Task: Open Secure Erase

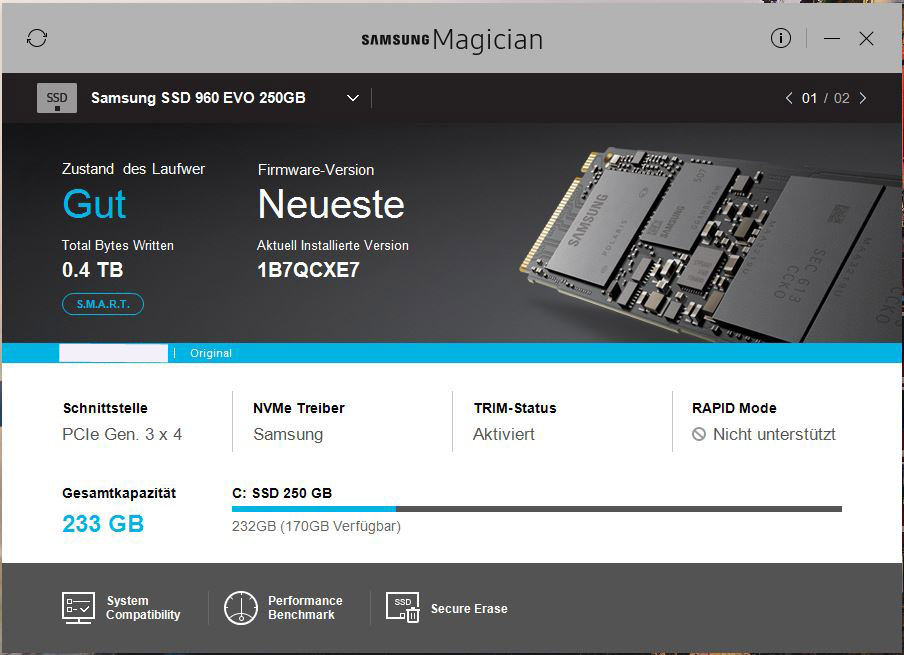Action: pyautogui.click(x=469, y=609)
